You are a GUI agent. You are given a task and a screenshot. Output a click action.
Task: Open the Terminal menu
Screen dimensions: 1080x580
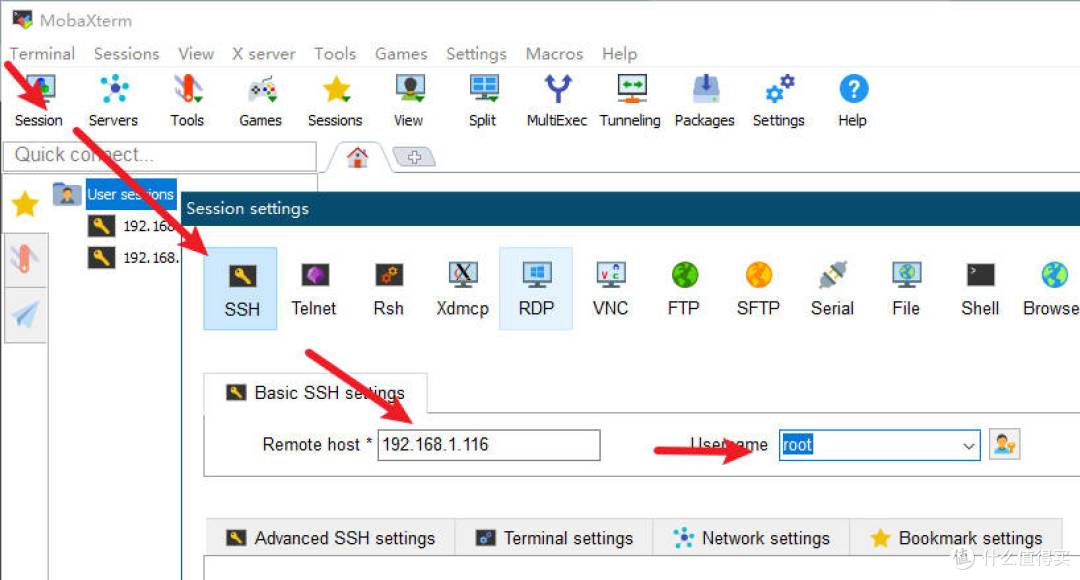[x=42, y=54]
